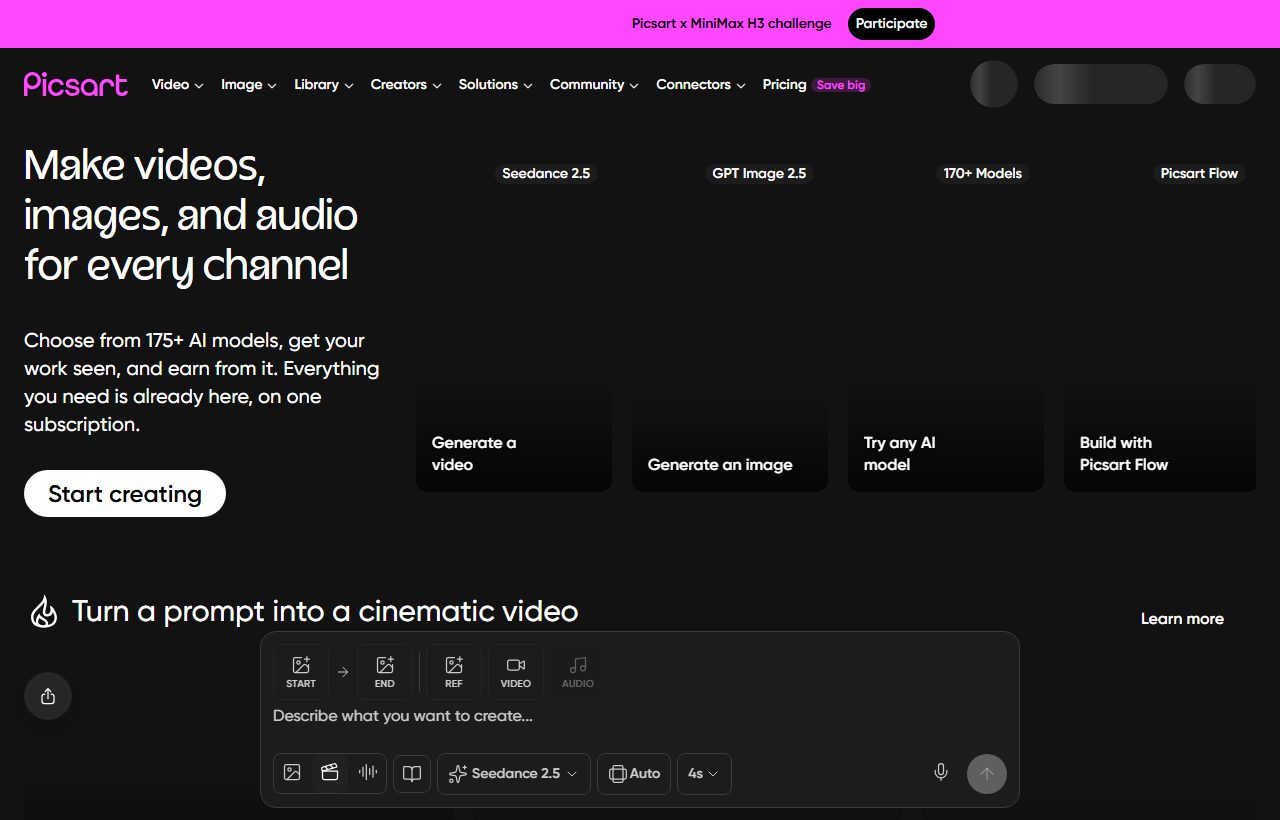The height and width of the screenshot is (820, 1280).
Task: Expand the Community menu
Action: click(594, 85)
